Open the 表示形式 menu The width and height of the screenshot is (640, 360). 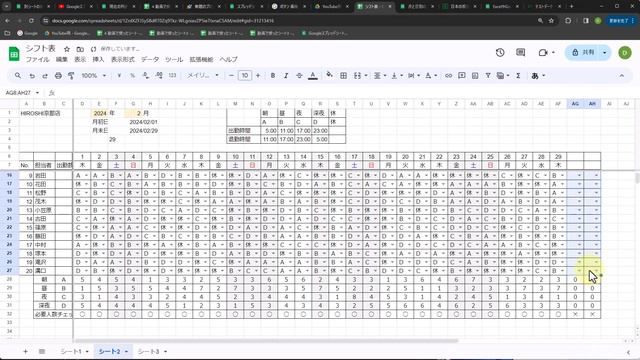point(122,60)
